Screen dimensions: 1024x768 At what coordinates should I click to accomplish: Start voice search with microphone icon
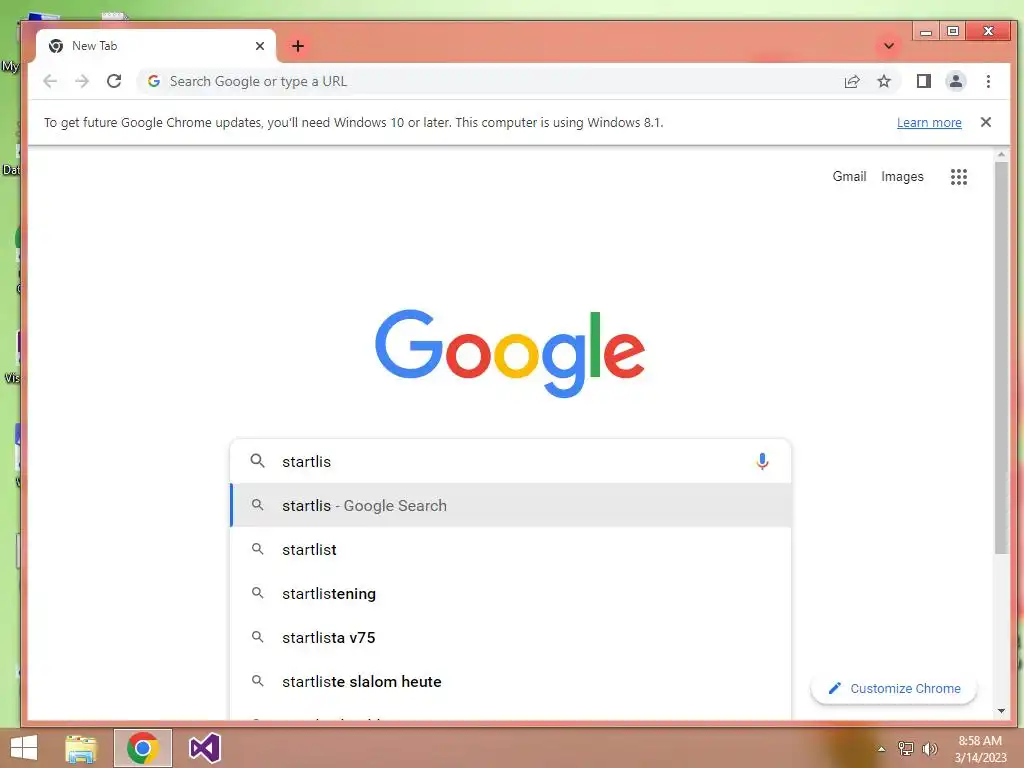coord(762,461)
